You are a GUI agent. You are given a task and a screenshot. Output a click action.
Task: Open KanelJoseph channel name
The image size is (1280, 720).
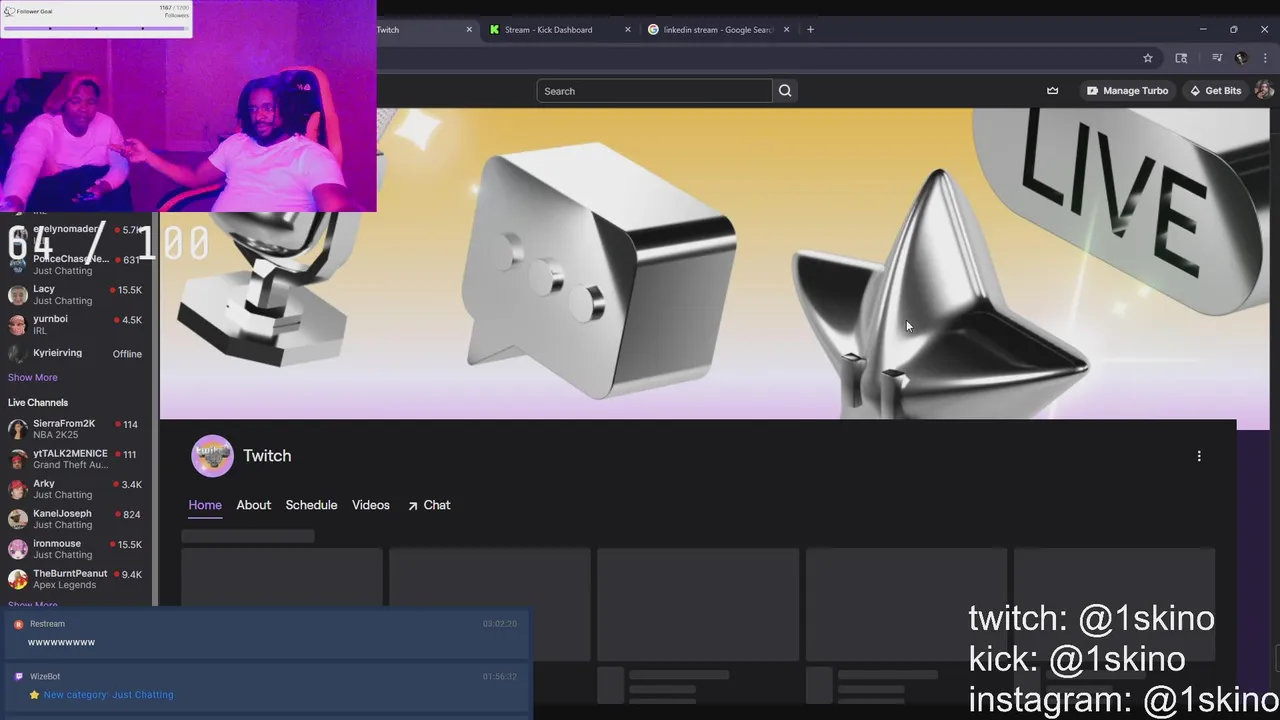coord(62,514)
